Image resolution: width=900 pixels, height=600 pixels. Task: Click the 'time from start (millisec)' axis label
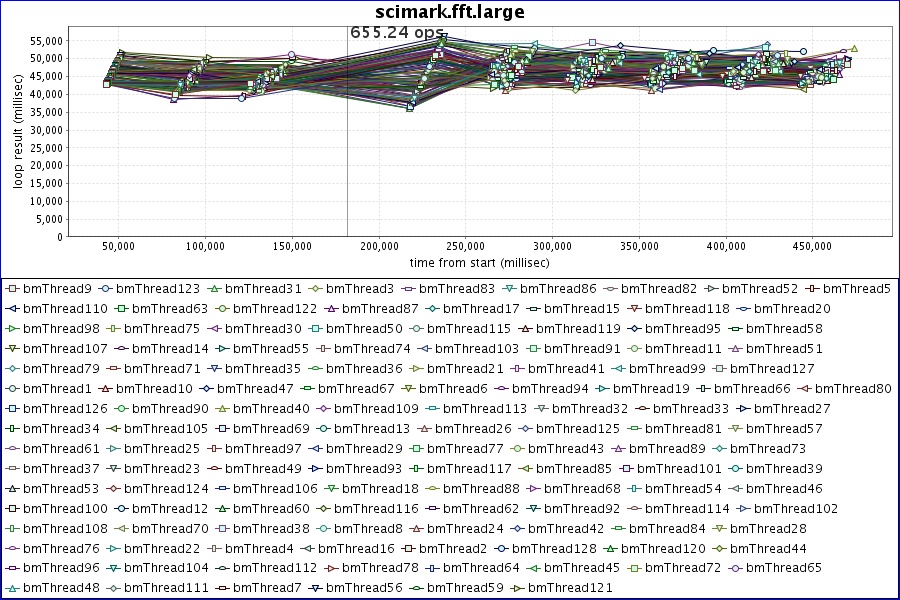click(x=479, y=261)
